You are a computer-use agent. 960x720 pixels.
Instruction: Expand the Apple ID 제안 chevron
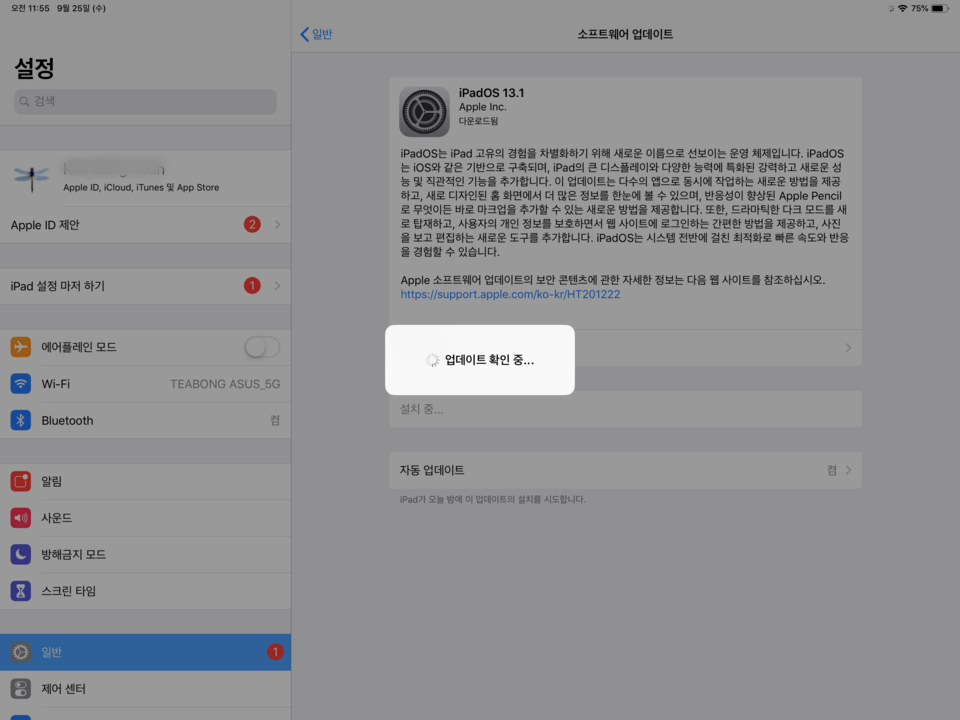coord(277,225)
